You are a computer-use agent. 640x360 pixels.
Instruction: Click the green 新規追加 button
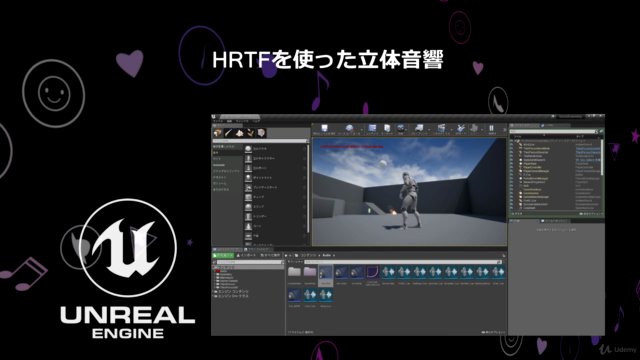(223, 255)
